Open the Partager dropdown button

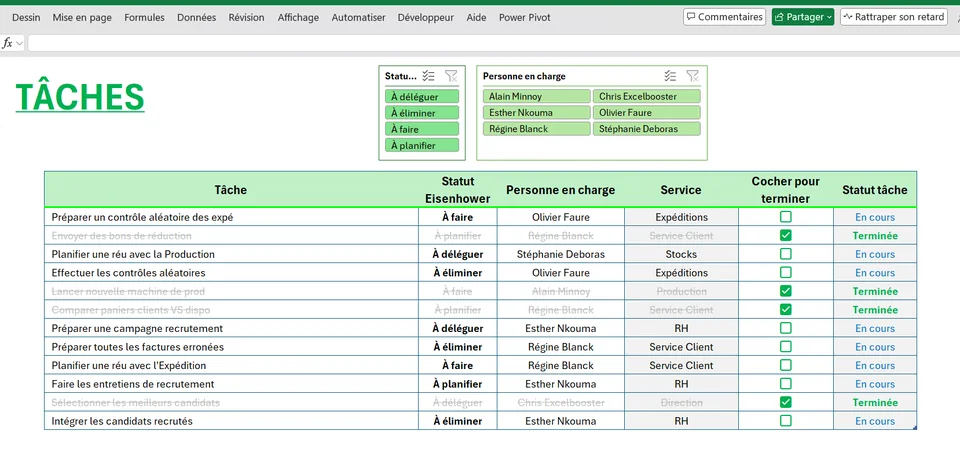point(803,17)
